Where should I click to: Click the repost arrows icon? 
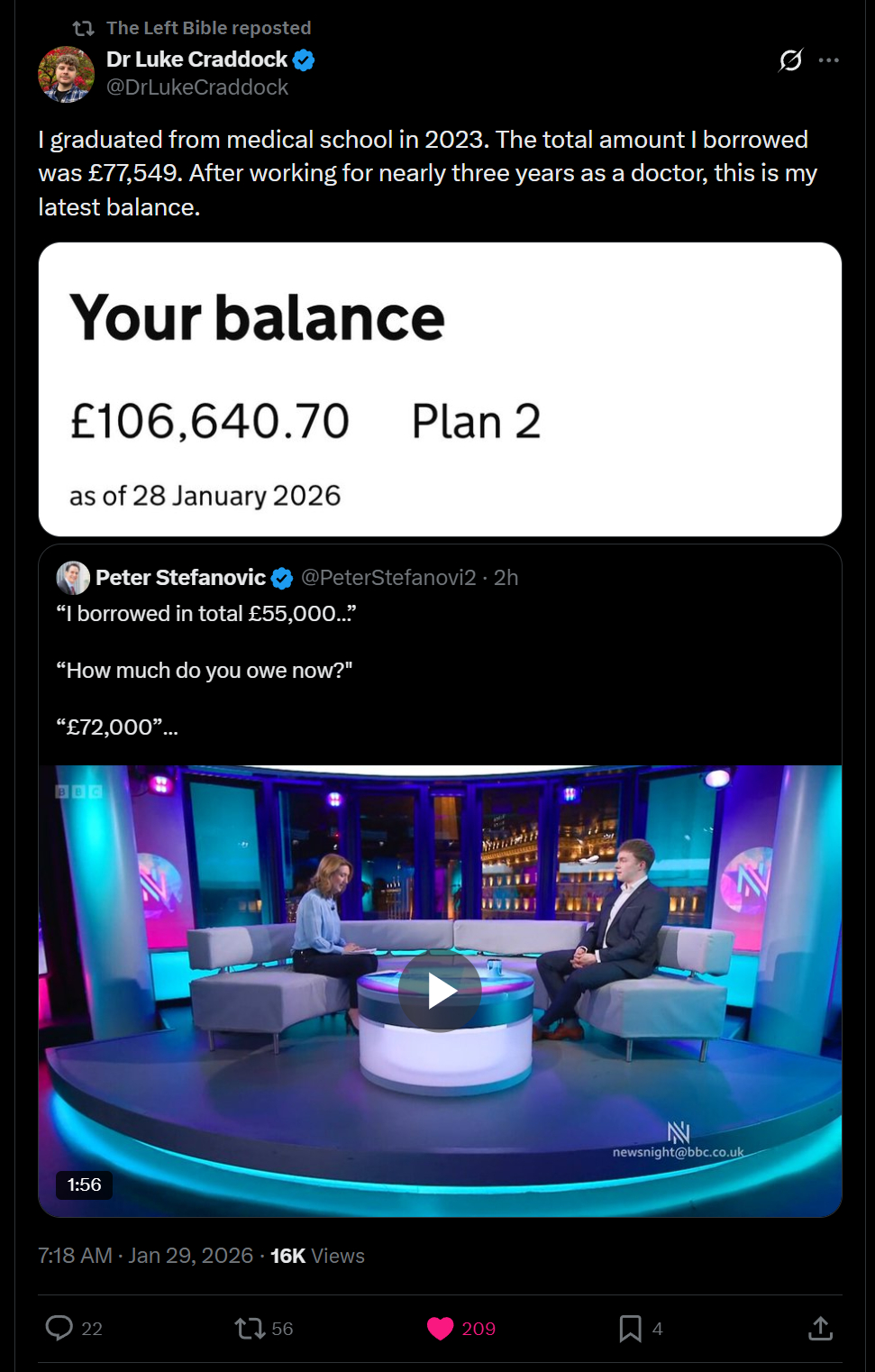tap(250, 1328)
